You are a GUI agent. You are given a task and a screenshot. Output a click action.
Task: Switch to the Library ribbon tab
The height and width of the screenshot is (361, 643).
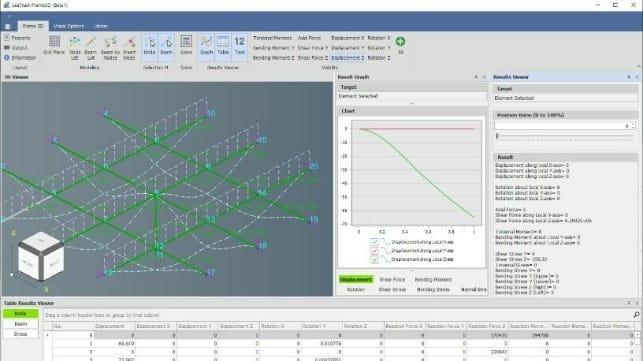coord(101,26)
